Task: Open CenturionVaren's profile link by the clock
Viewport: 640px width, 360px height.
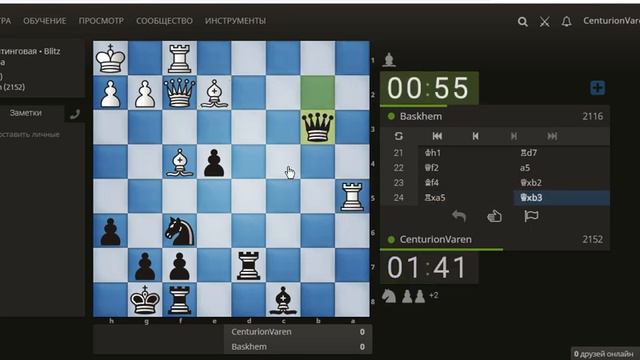Action: click(x=436, y=239)
